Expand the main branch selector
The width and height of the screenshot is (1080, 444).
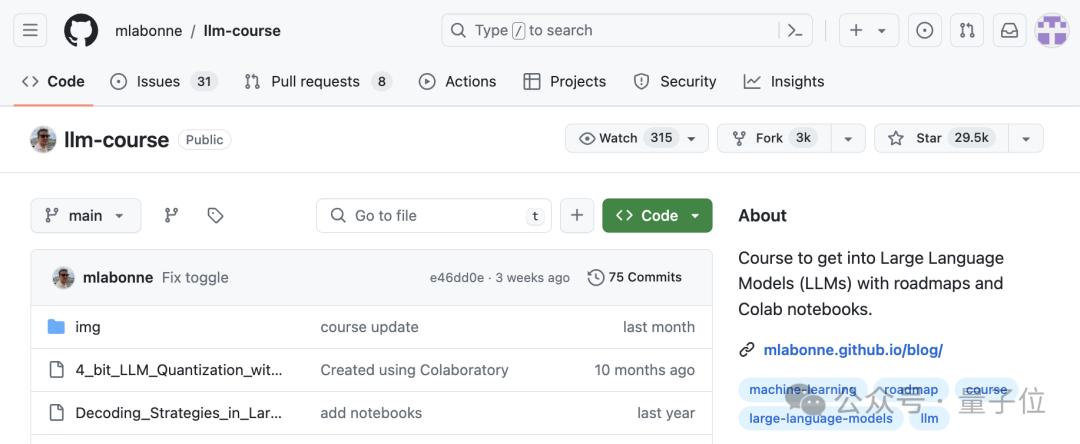(86, 215)
